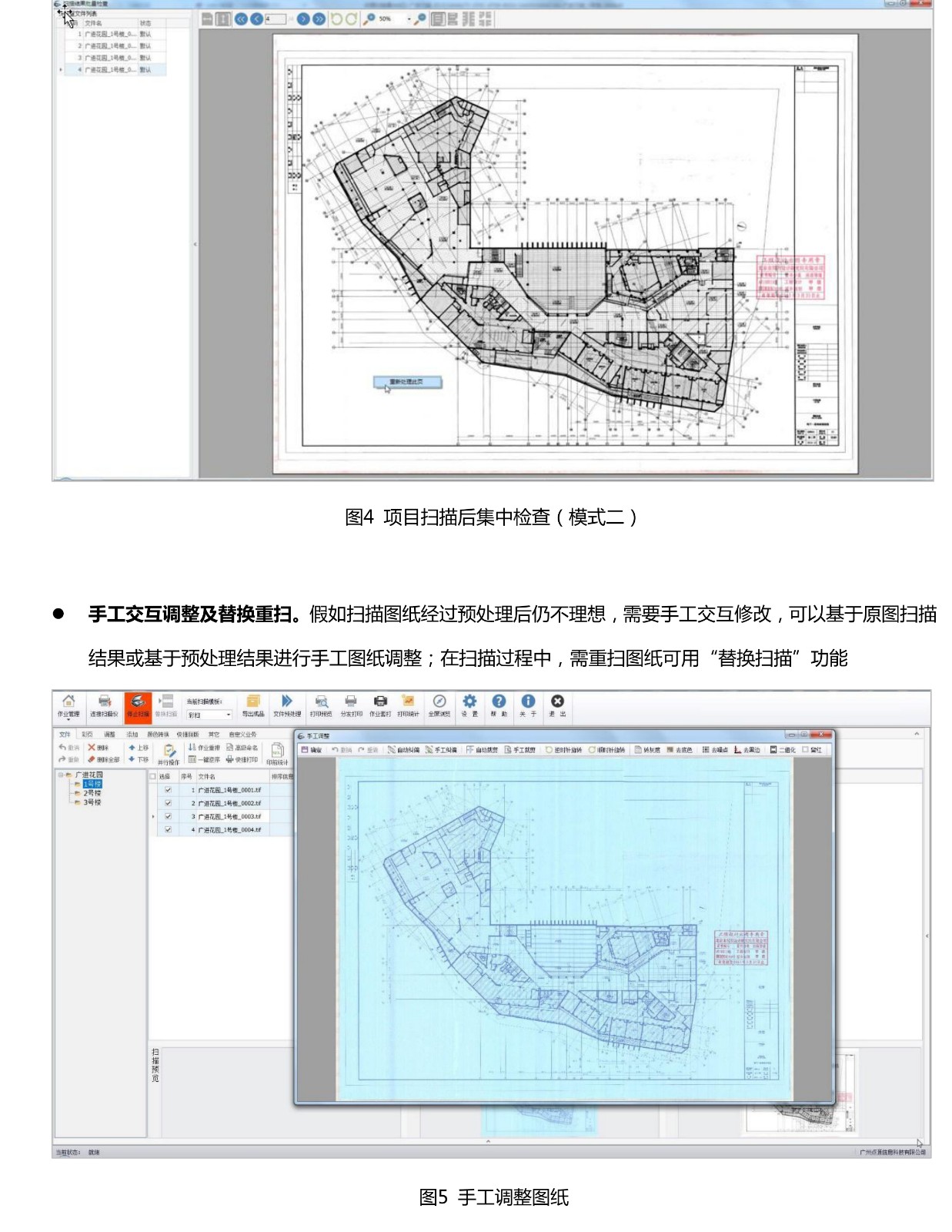Jump to first page in top viewer

[241, 19]
